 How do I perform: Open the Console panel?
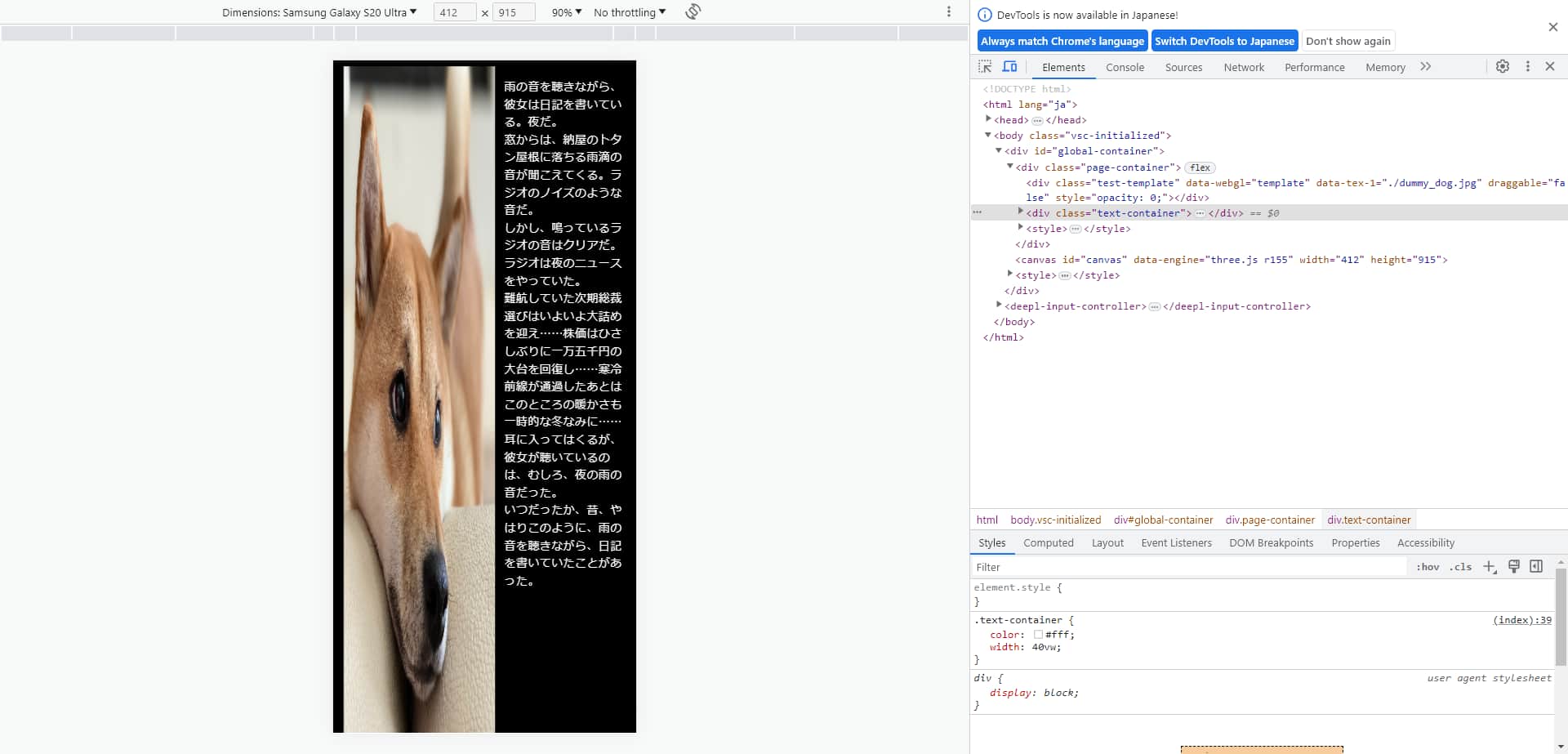click(1125, 68)
